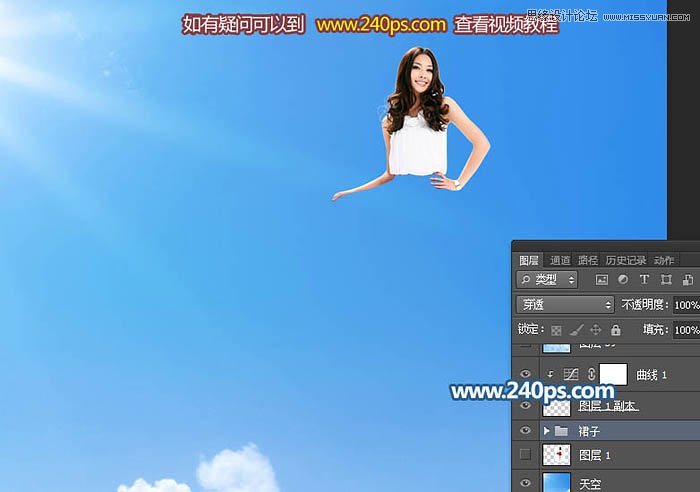This screenshot has width=700, height=492.
Task: Show the hidden 图层 1 layer
Action: (526, 456)
